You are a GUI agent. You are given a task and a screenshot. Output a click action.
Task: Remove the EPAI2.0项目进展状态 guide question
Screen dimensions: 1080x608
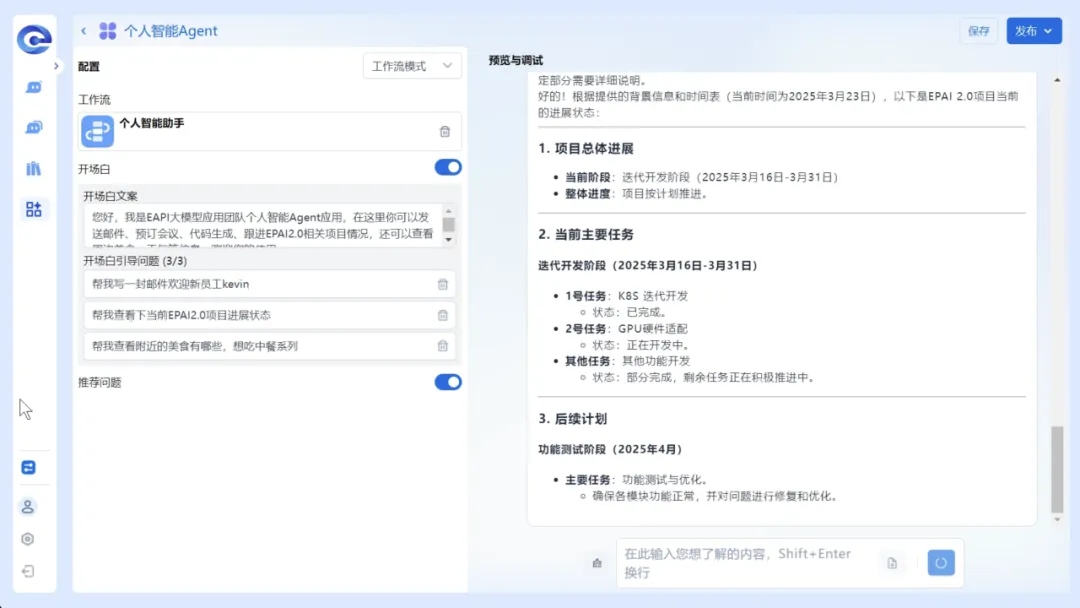tap(442, 315)
